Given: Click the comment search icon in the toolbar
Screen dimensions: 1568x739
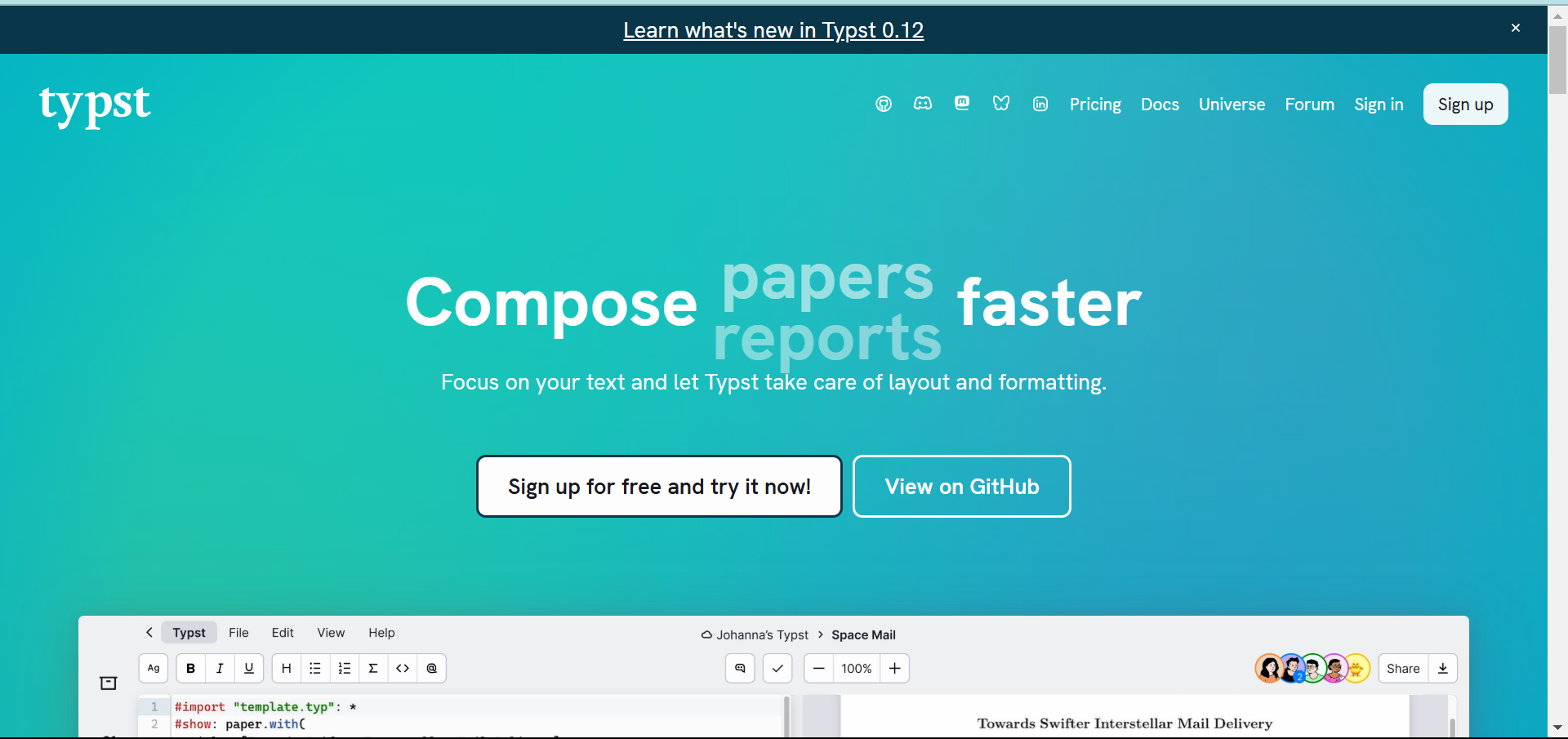Looking at the screenshot, I should point(740,668).
